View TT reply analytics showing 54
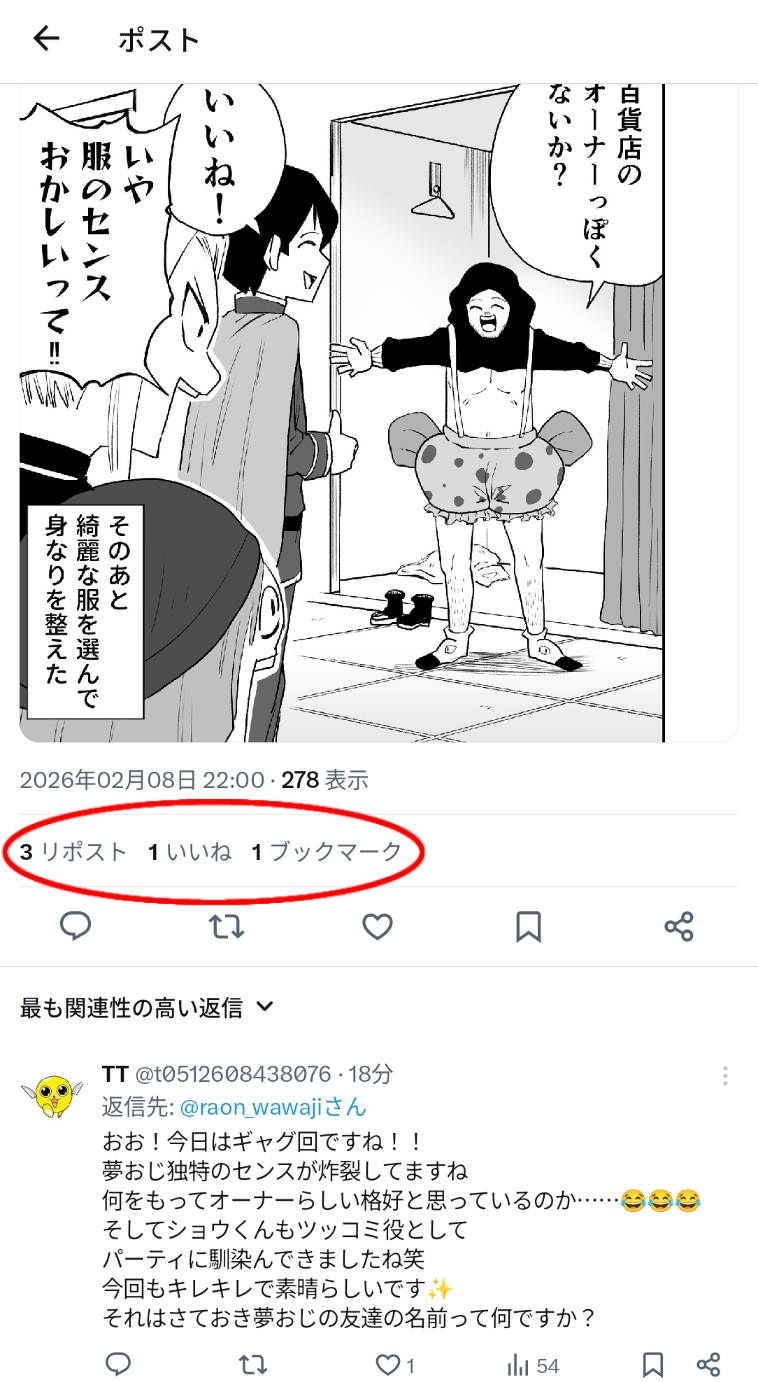The width and height of the screenshot is (758, 1382). pos(533,1364)
